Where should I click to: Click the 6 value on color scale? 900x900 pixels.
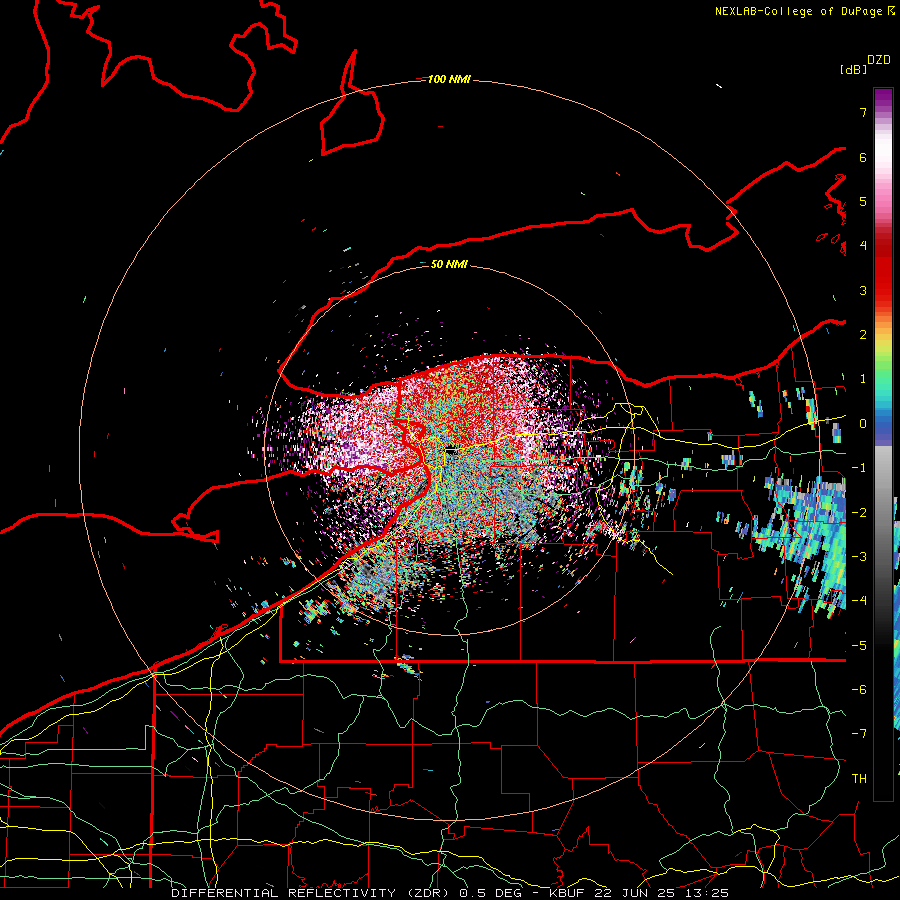863,157
